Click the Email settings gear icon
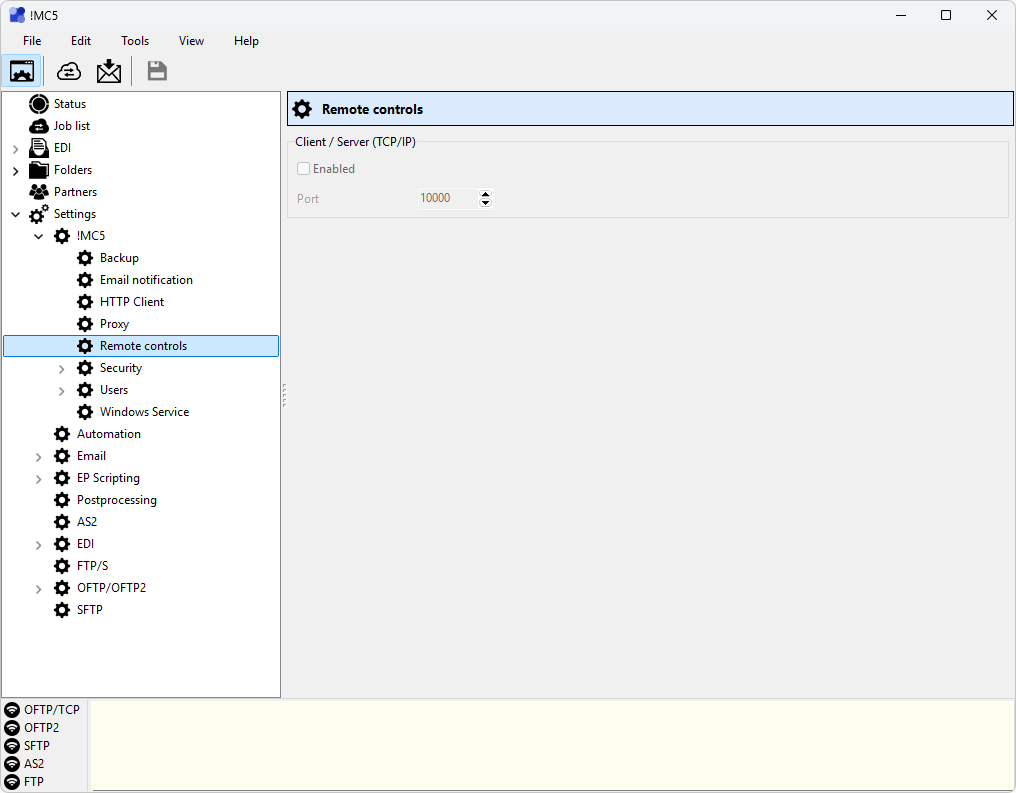The height and width of the screenshot is (793, 1016). 62,456
